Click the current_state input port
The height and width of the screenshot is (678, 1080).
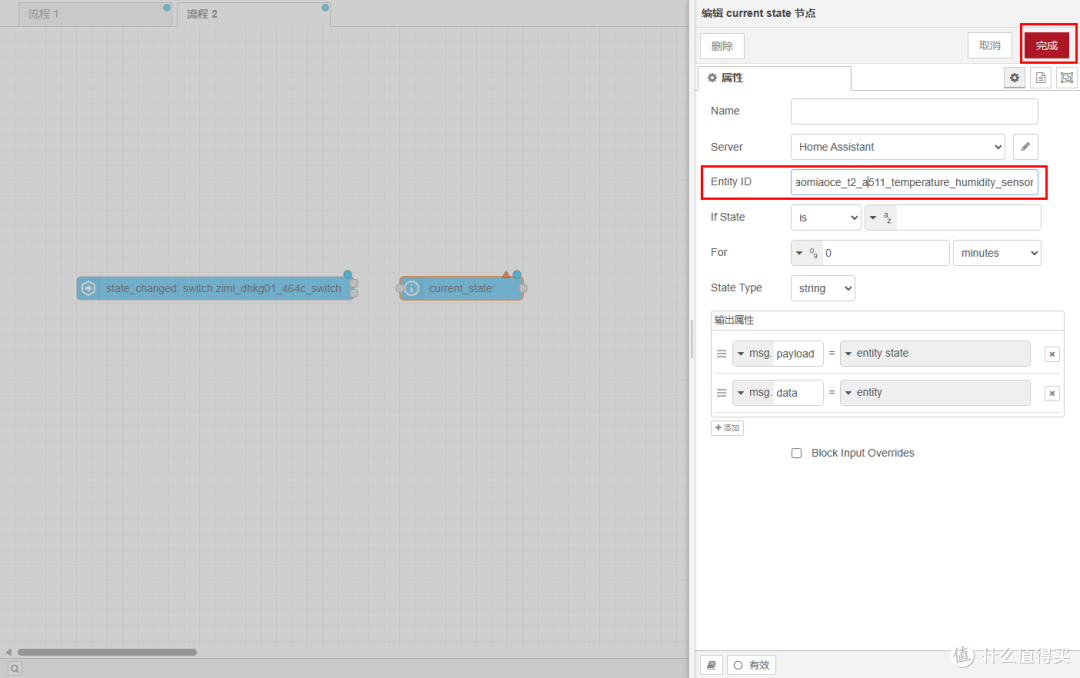(x=399, y=288)
